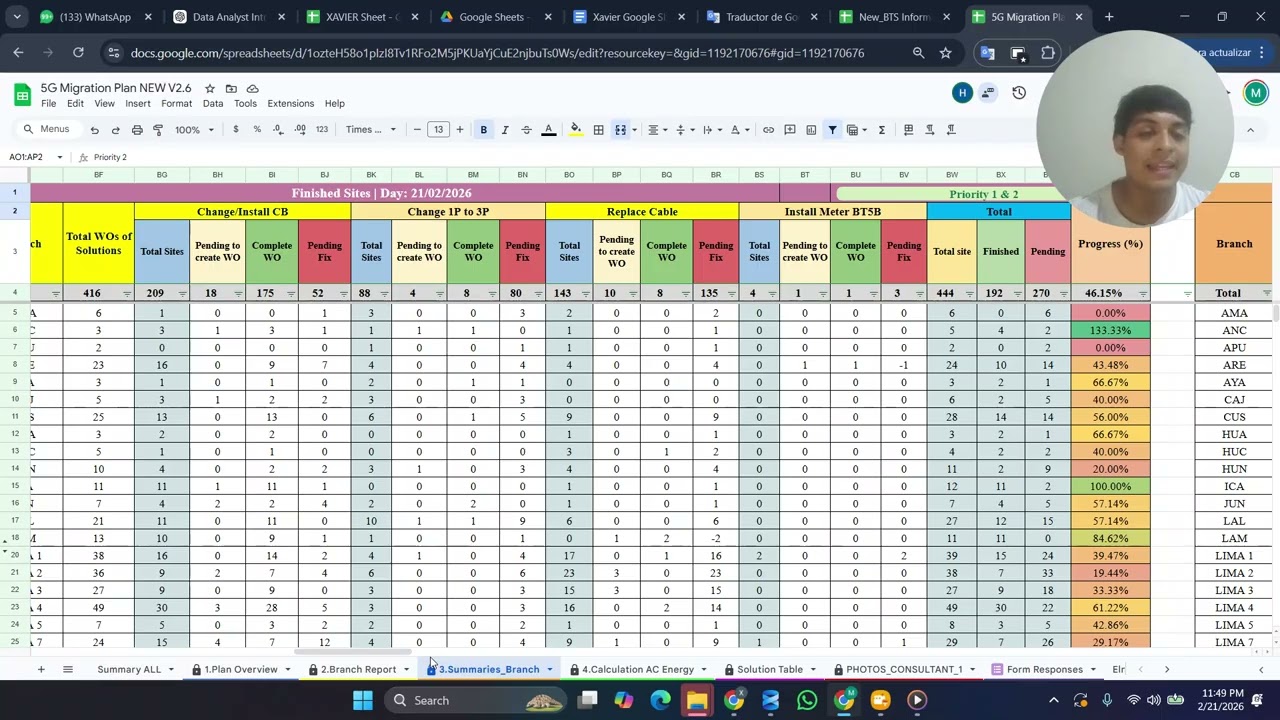Open WhatsApp from the Windows taskbar
The height and width of the screenshot is (720, 1280).
click(807, 700)
